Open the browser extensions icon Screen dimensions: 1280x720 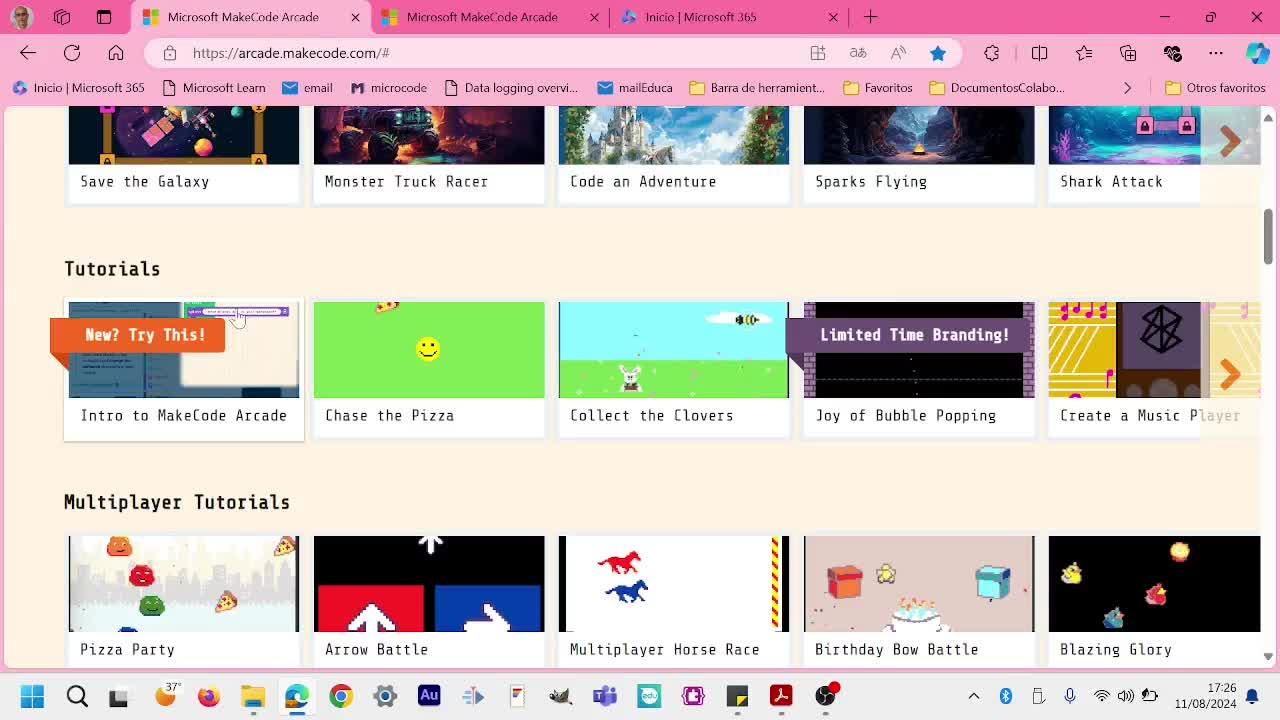992,53
